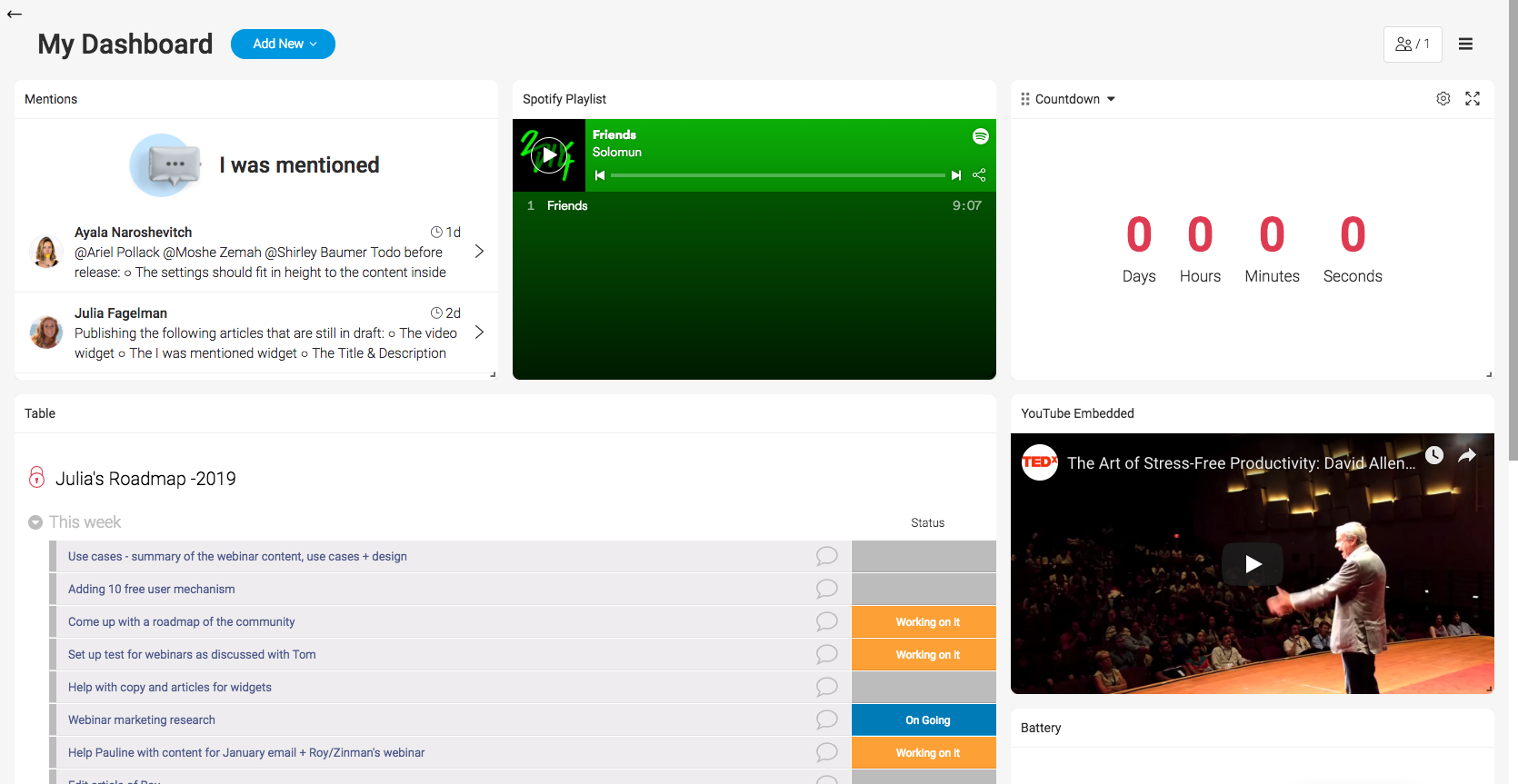Image resolution: width=1518 pixels, height=784 pixels.
Task: Click the Mentions widget title
Action: 51,99
